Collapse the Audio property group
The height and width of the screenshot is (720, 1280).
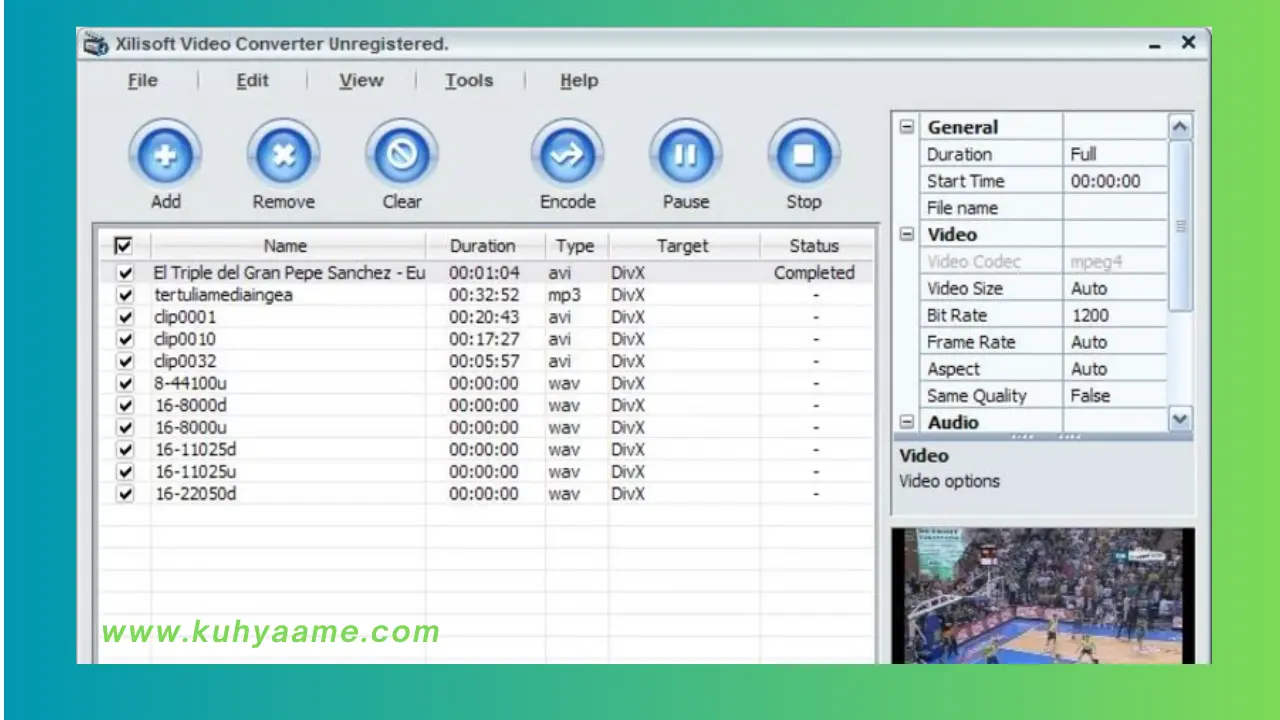point(907,422)
